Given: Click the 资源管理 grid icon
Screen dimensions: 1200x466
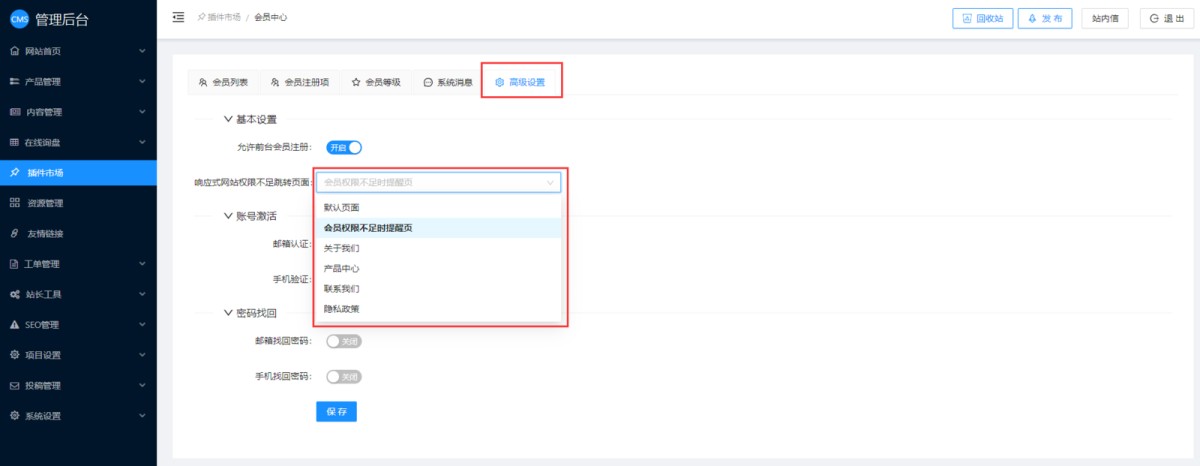Looking at the screenshot, I should click(x=14, y=203).
